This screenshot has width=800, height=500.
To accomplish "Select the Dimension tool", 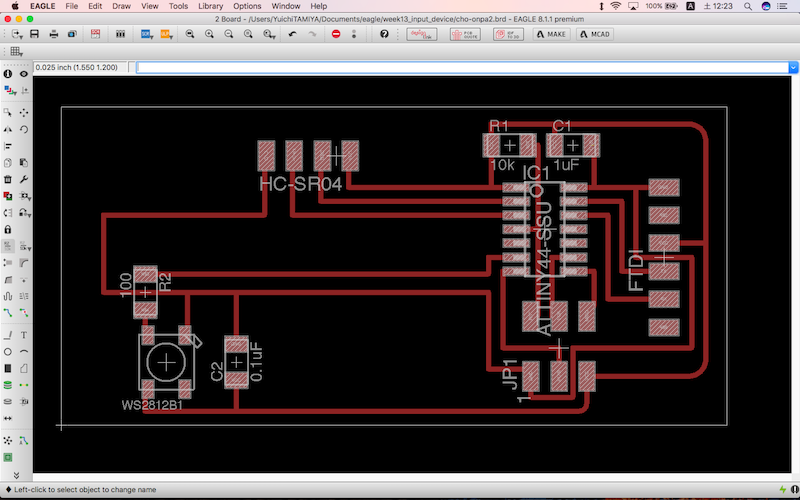I will pos(8,418).
